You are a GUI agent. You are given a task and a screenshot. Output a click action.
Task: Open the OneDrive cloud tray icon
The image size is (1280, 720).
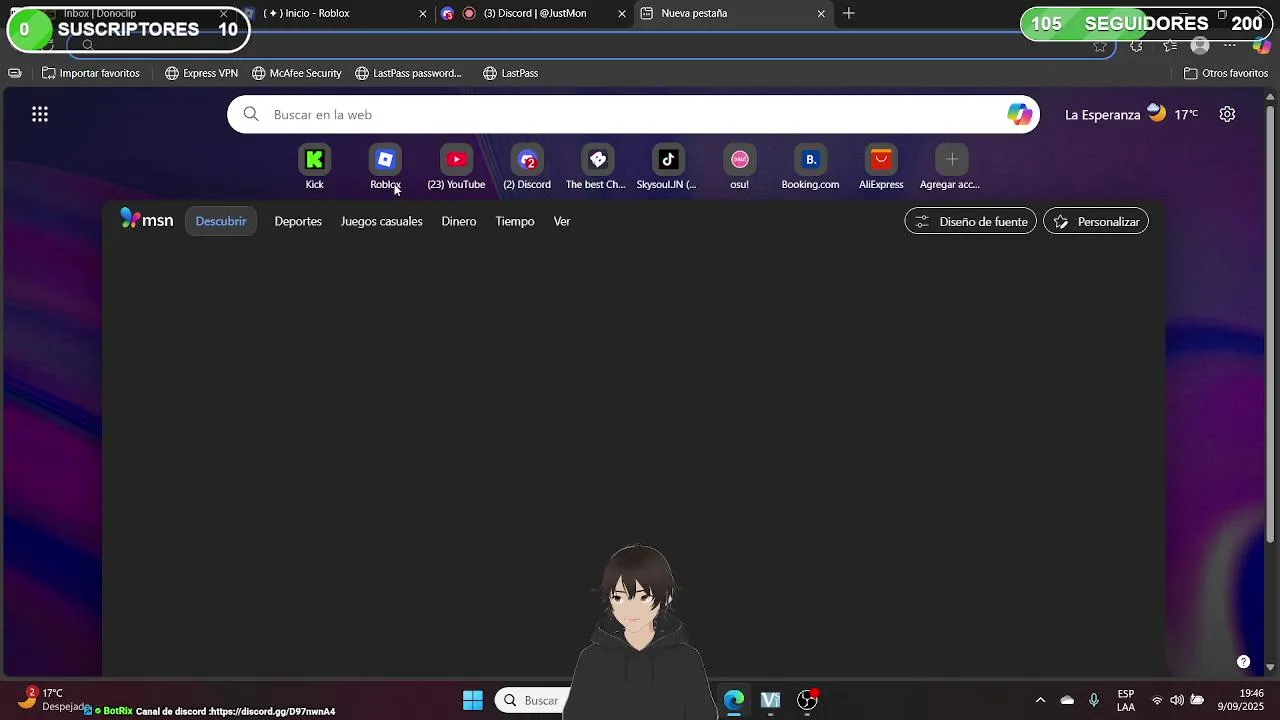pos(1067,700)
